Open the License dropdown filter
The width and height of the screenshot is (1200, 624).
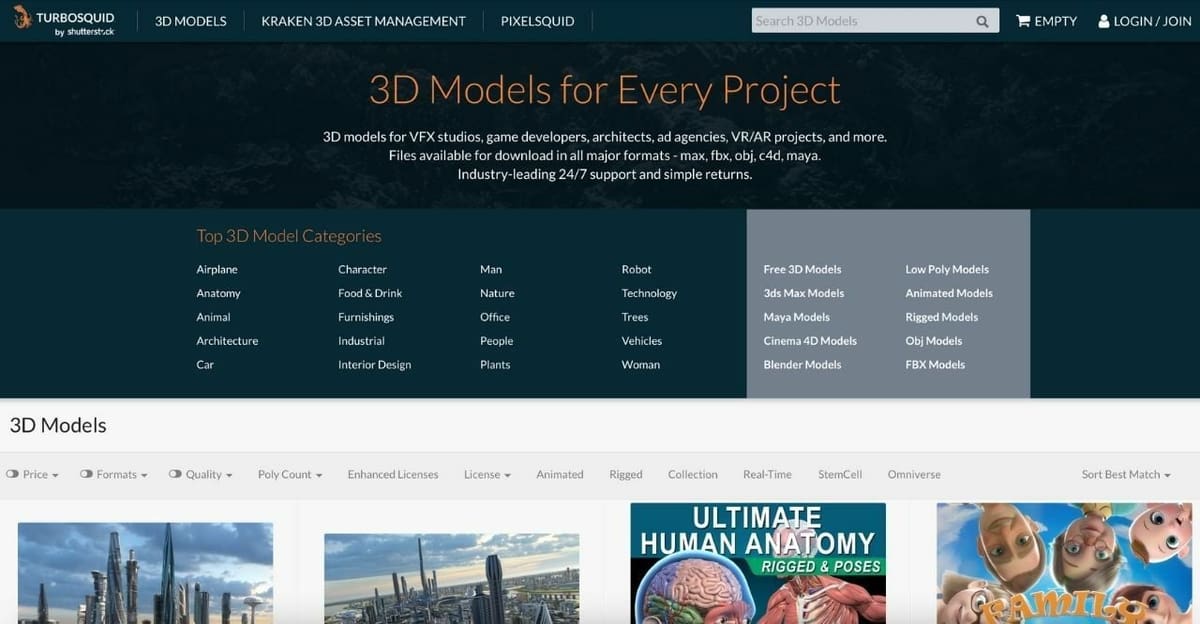coord(487,474)
